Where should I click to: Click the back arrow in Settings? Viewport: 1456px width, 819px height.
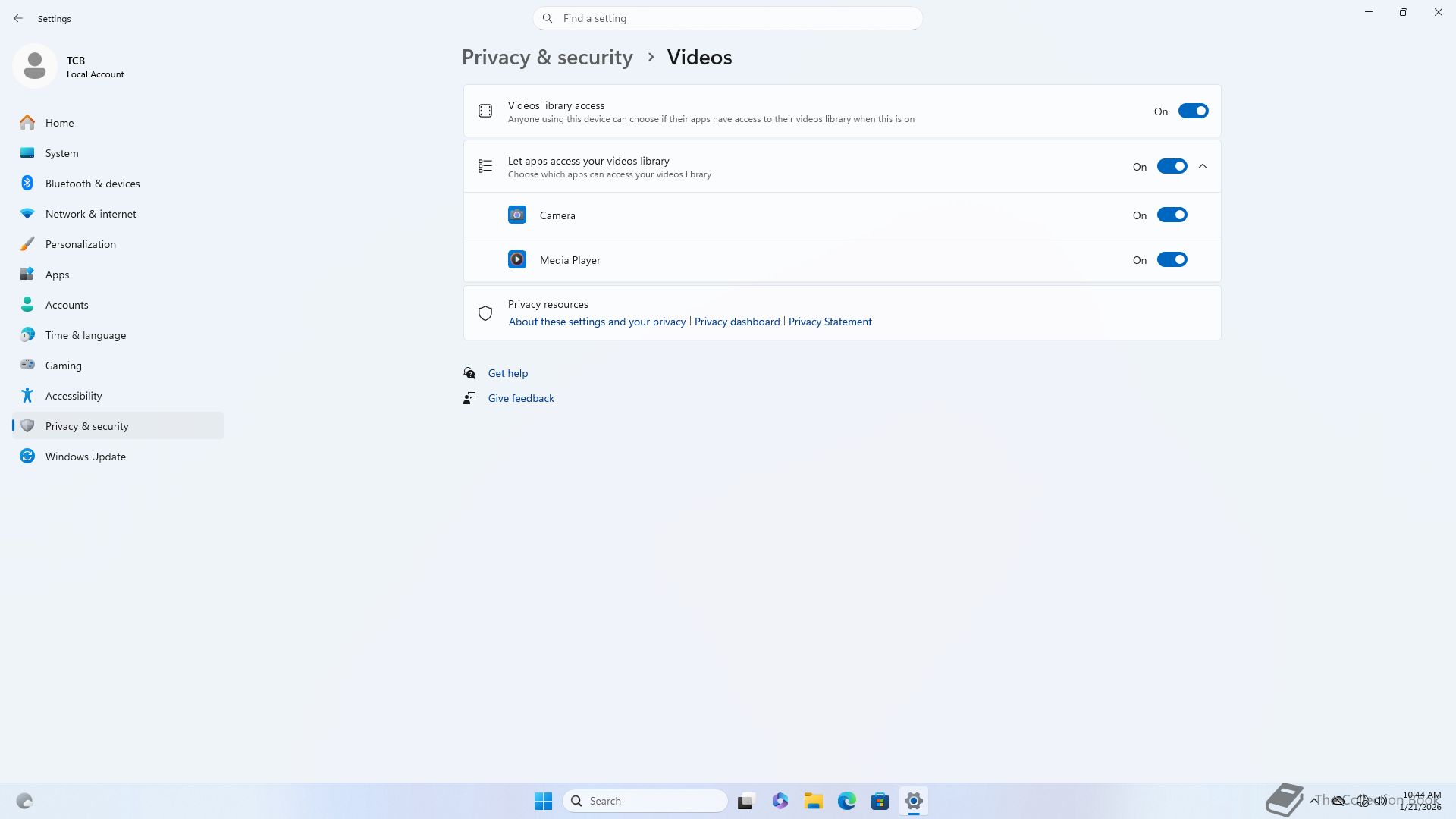(x=18, y=18)
